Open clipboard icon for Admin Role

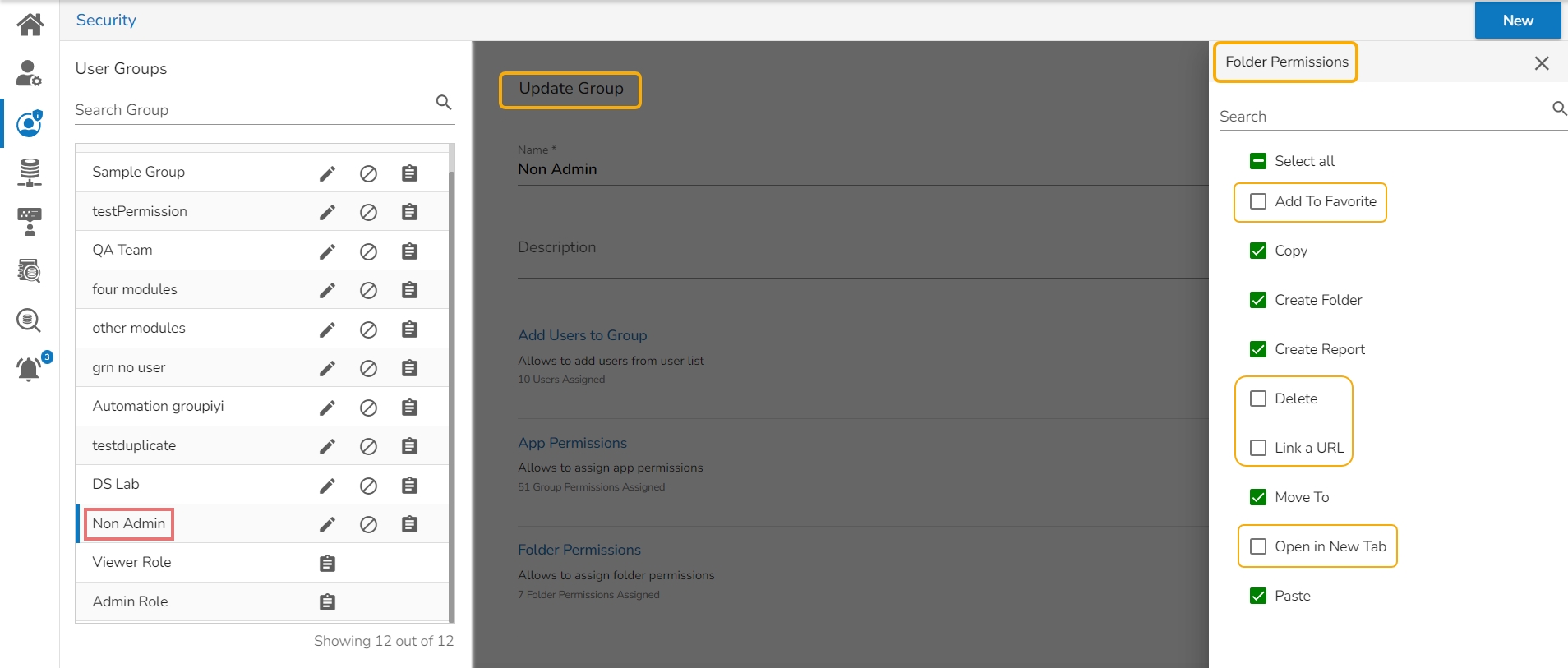click(327, 602)
